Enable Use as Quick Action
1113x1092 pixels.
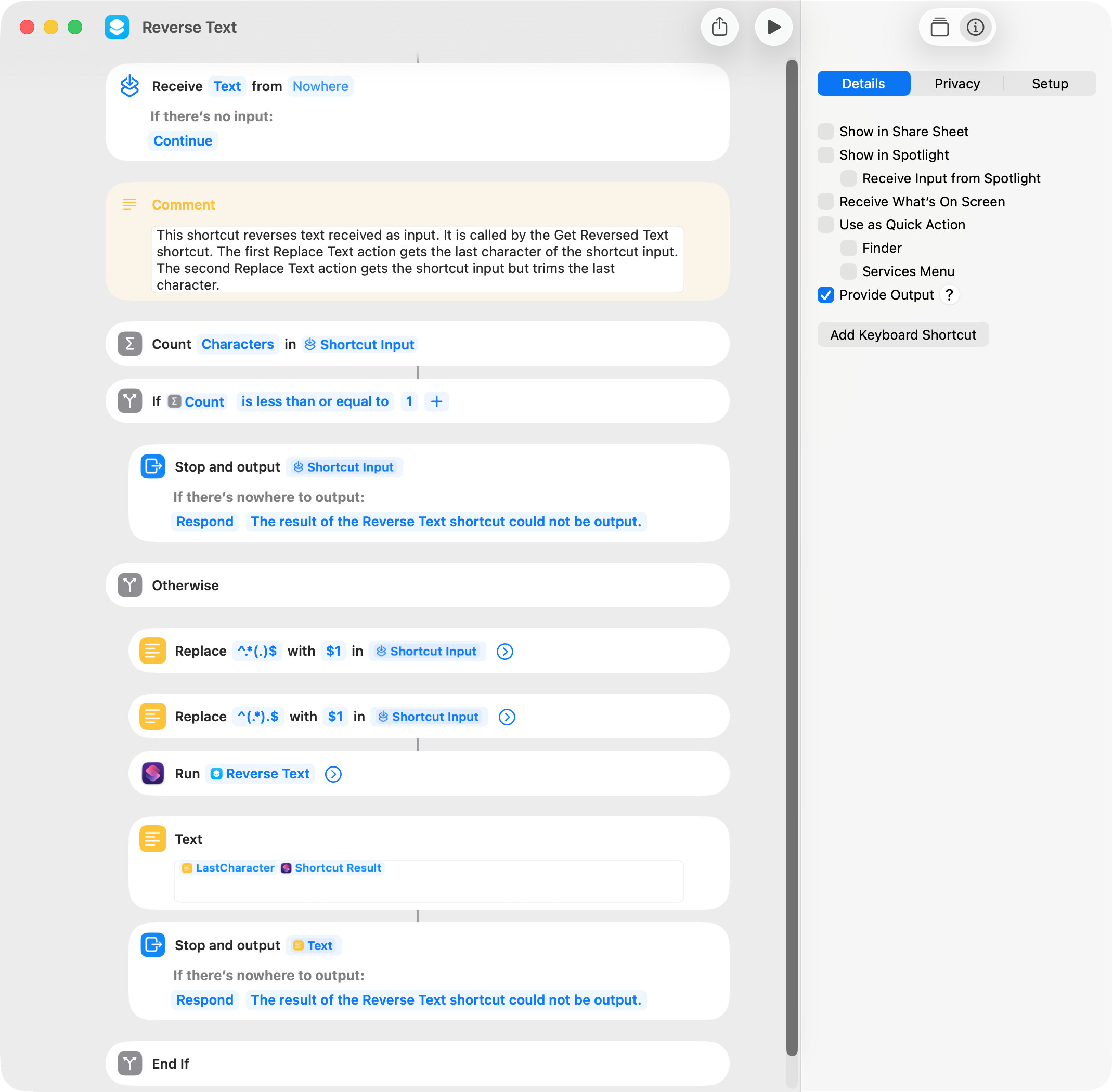tap(825, 225)
